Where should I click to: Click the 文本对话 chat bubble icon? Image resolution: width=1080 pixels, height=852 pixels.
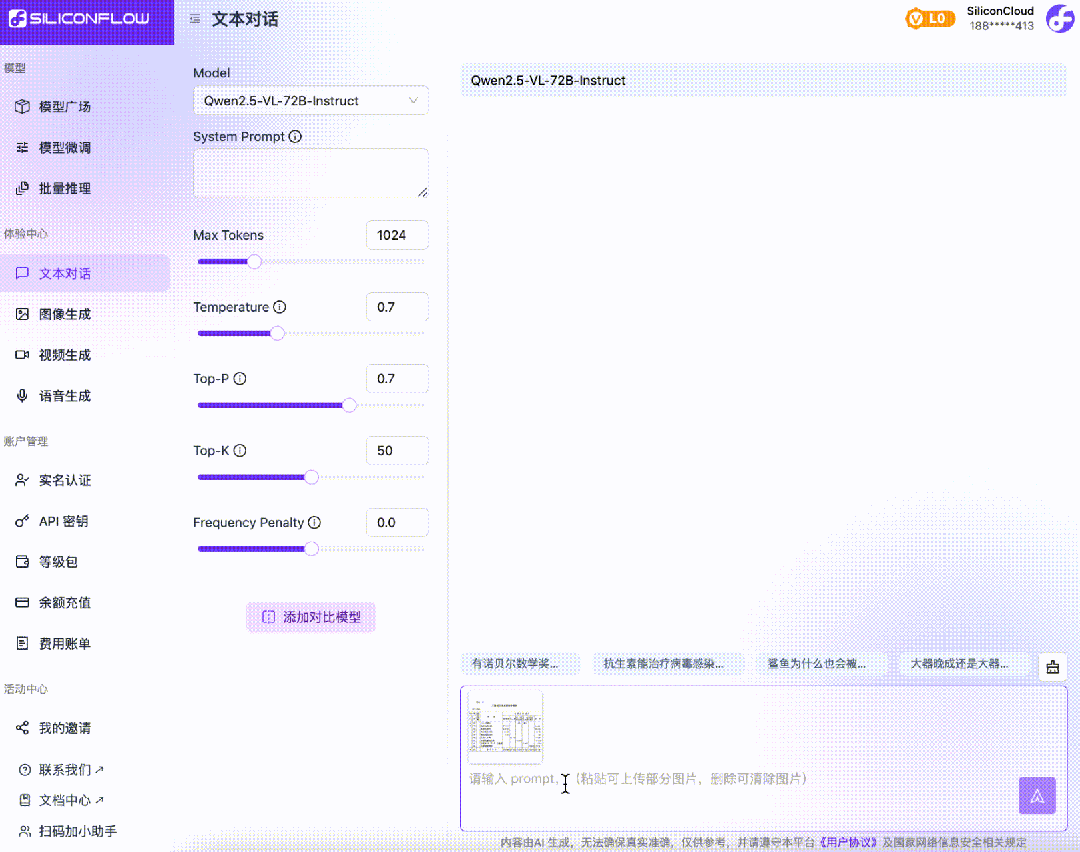22,273
